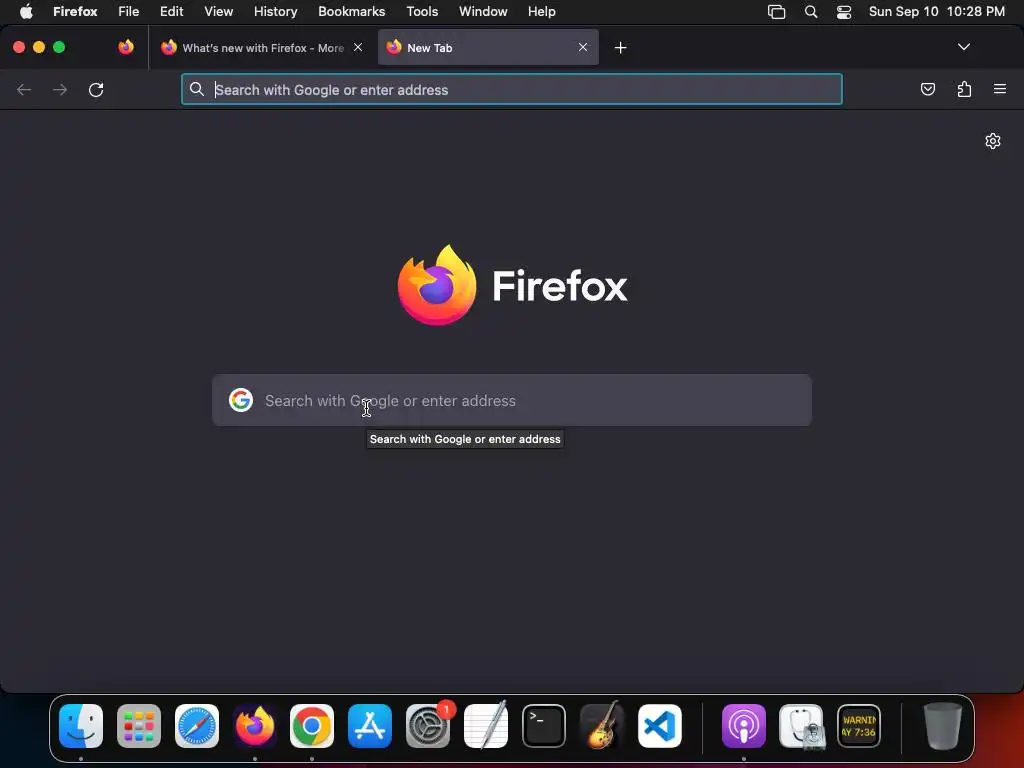The image size is (1024, 768).
Task: Click the address bar magnifier icon
Action: coord(197,89)
